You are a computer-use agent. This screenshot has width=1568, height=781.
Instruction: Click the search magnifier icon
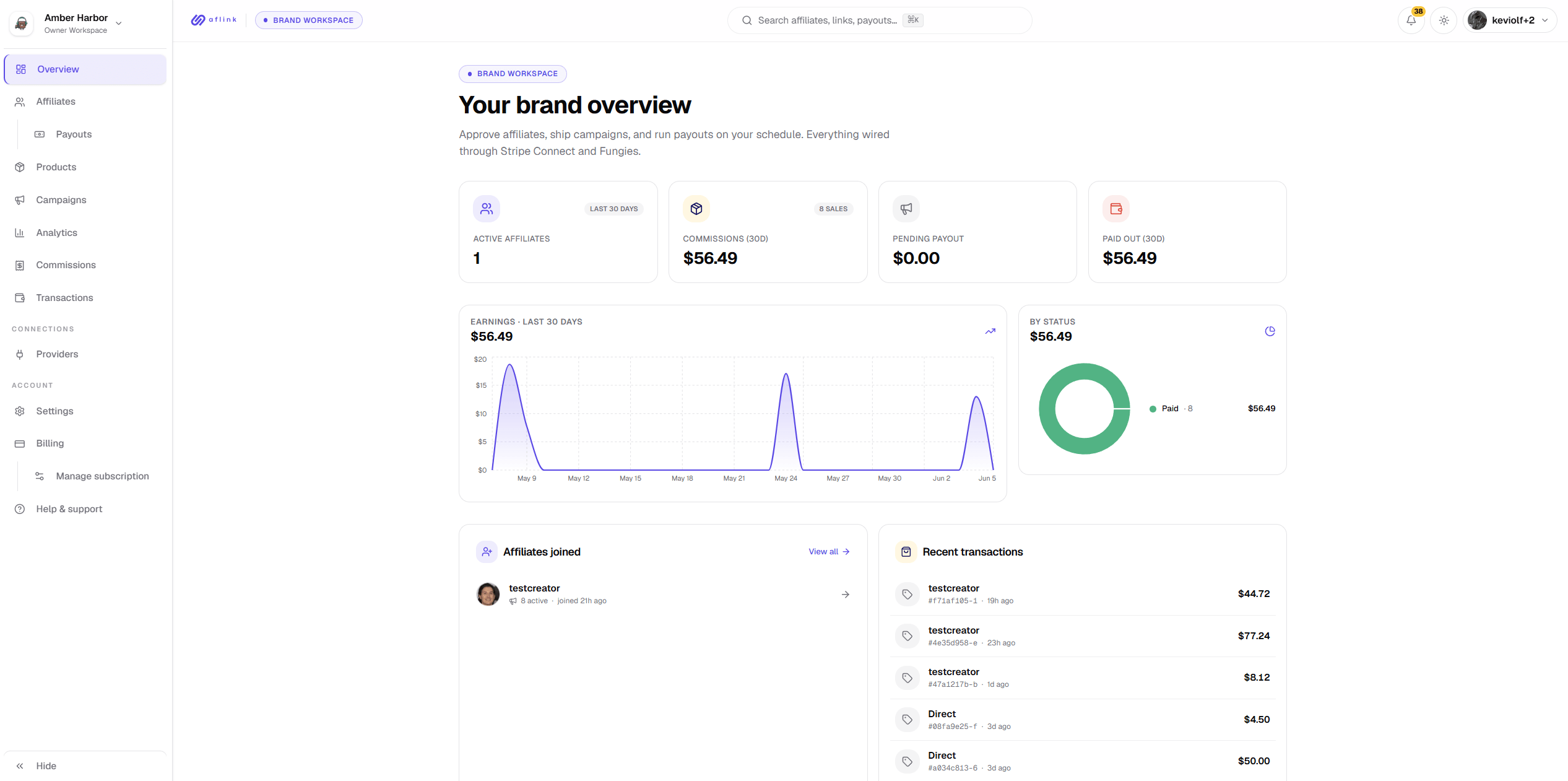(747, 20)
